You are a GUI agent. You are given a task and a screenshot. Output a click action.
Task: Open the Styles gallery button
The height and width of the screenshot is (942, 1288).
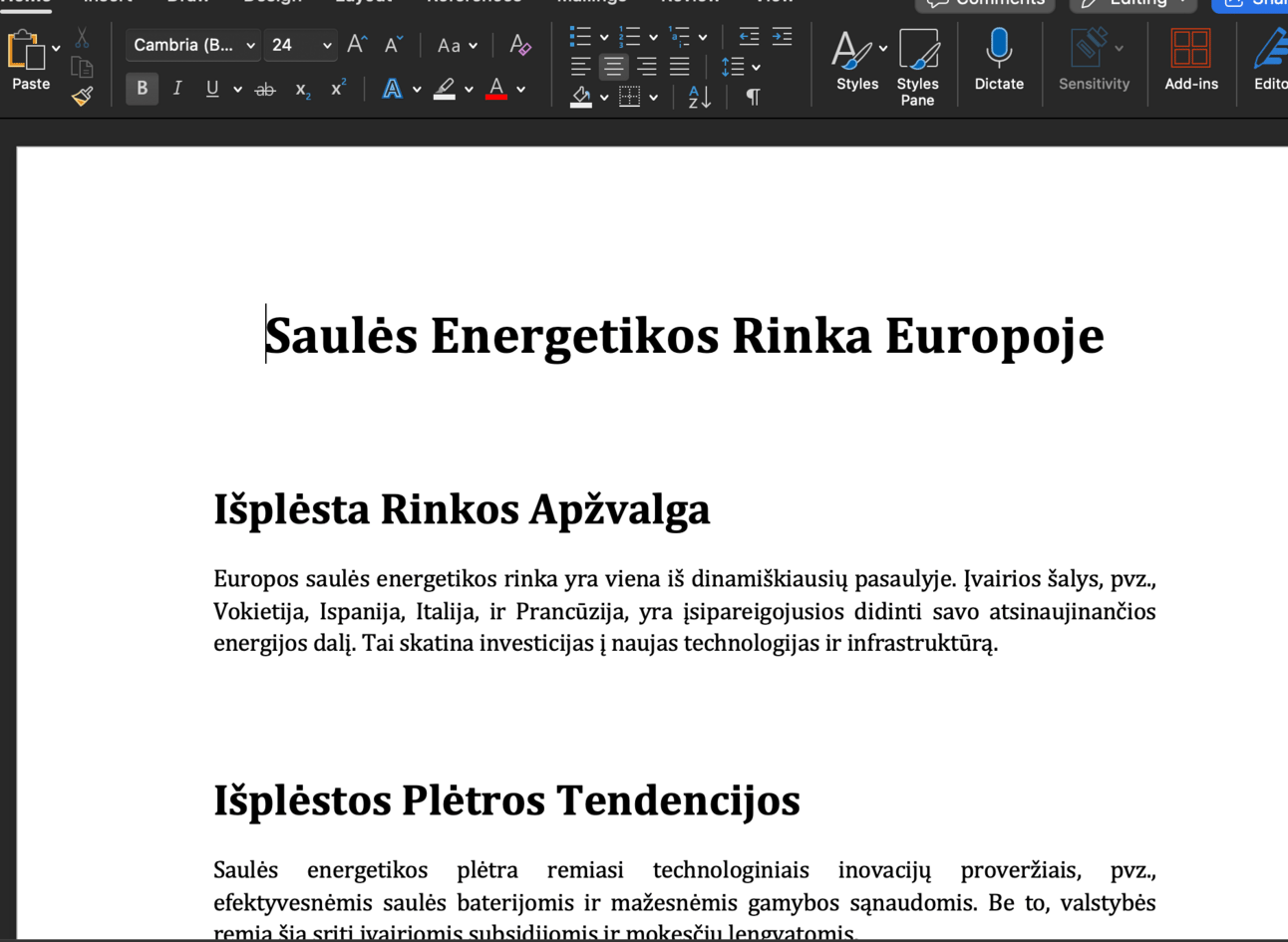point(856,61)
